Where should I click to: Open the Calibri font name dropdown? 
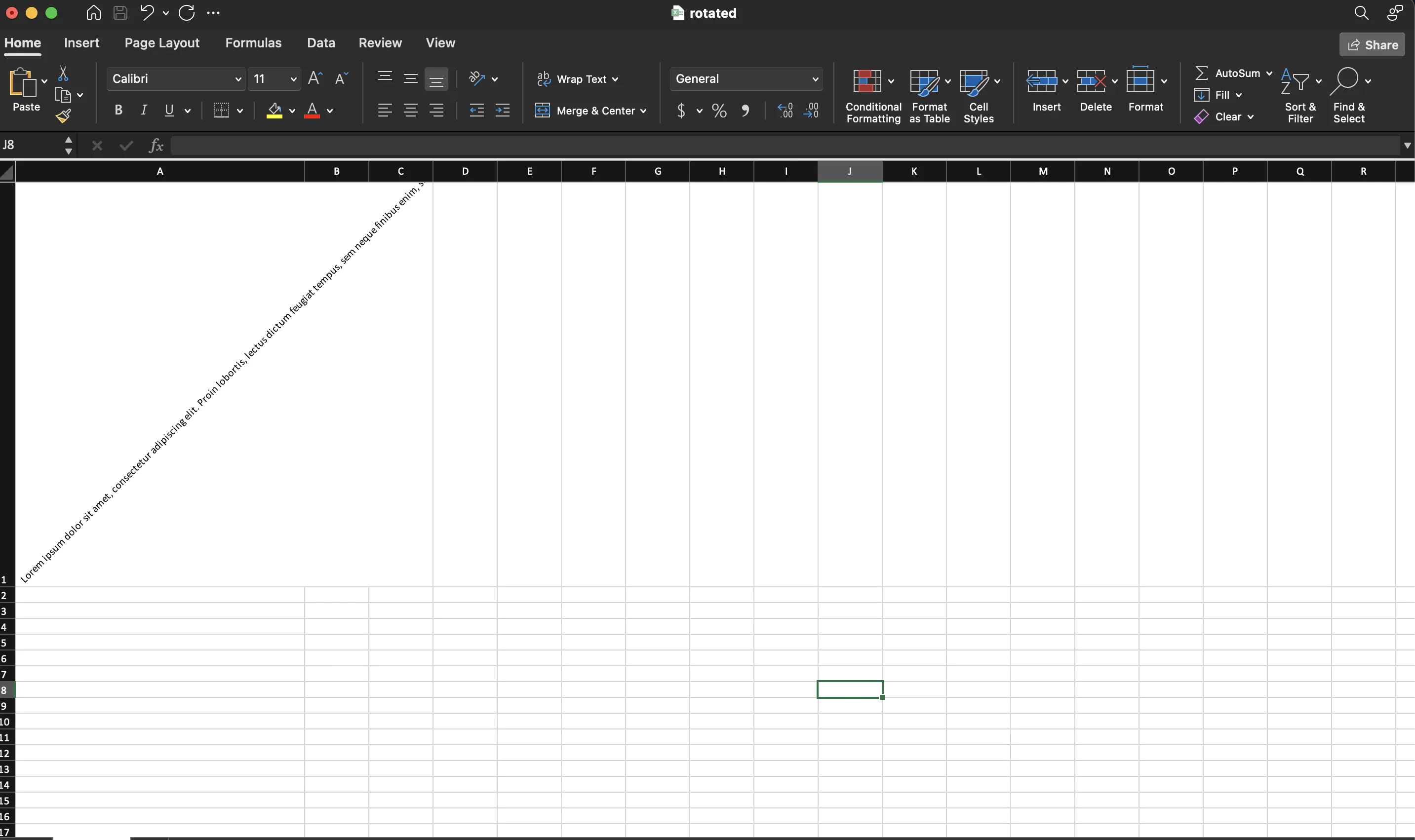pos(238,79)
